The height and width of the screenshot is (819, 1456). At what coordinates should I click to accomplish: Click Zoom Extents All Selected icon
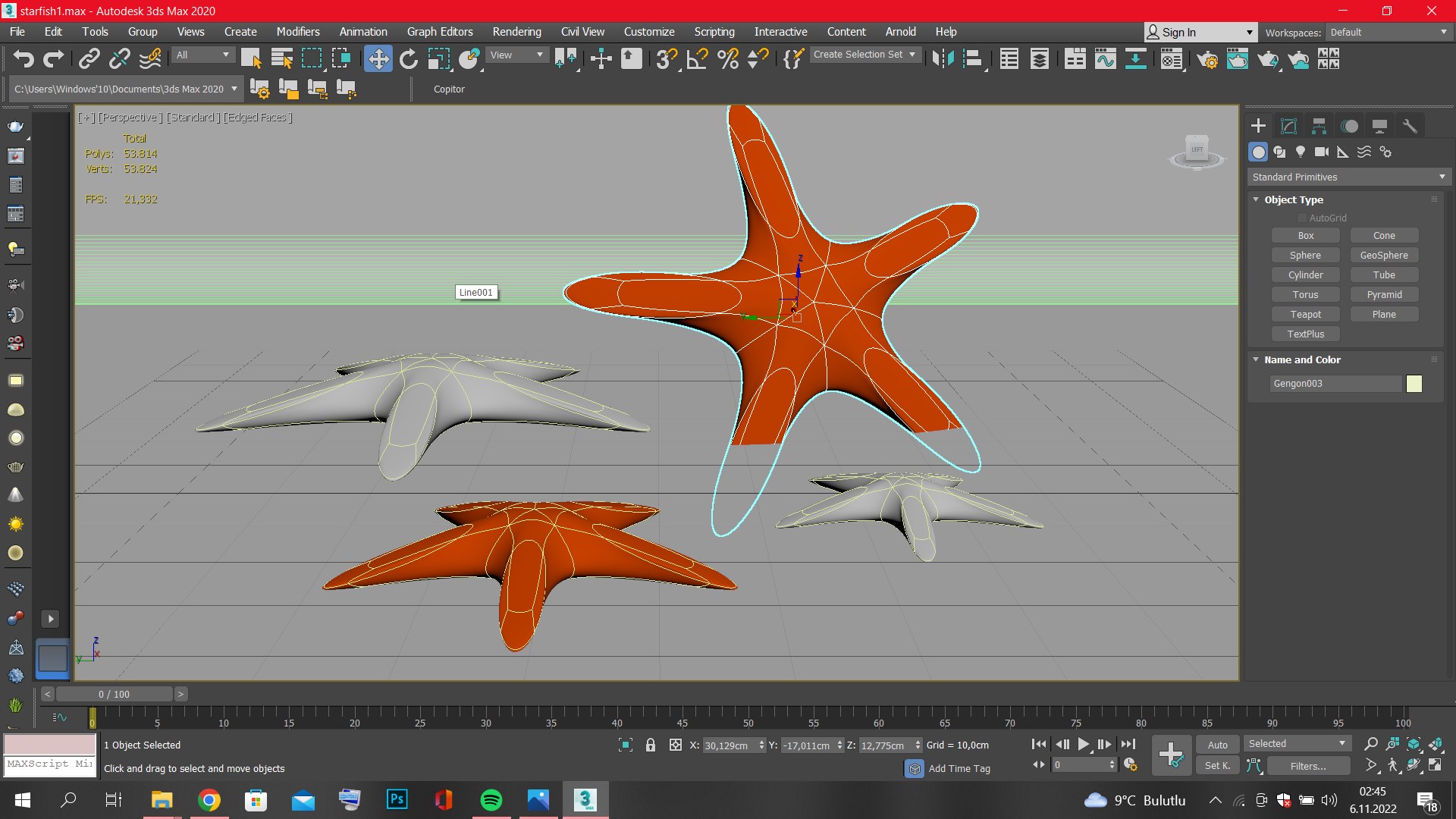pyautogui.click(x=1414, y=744)
